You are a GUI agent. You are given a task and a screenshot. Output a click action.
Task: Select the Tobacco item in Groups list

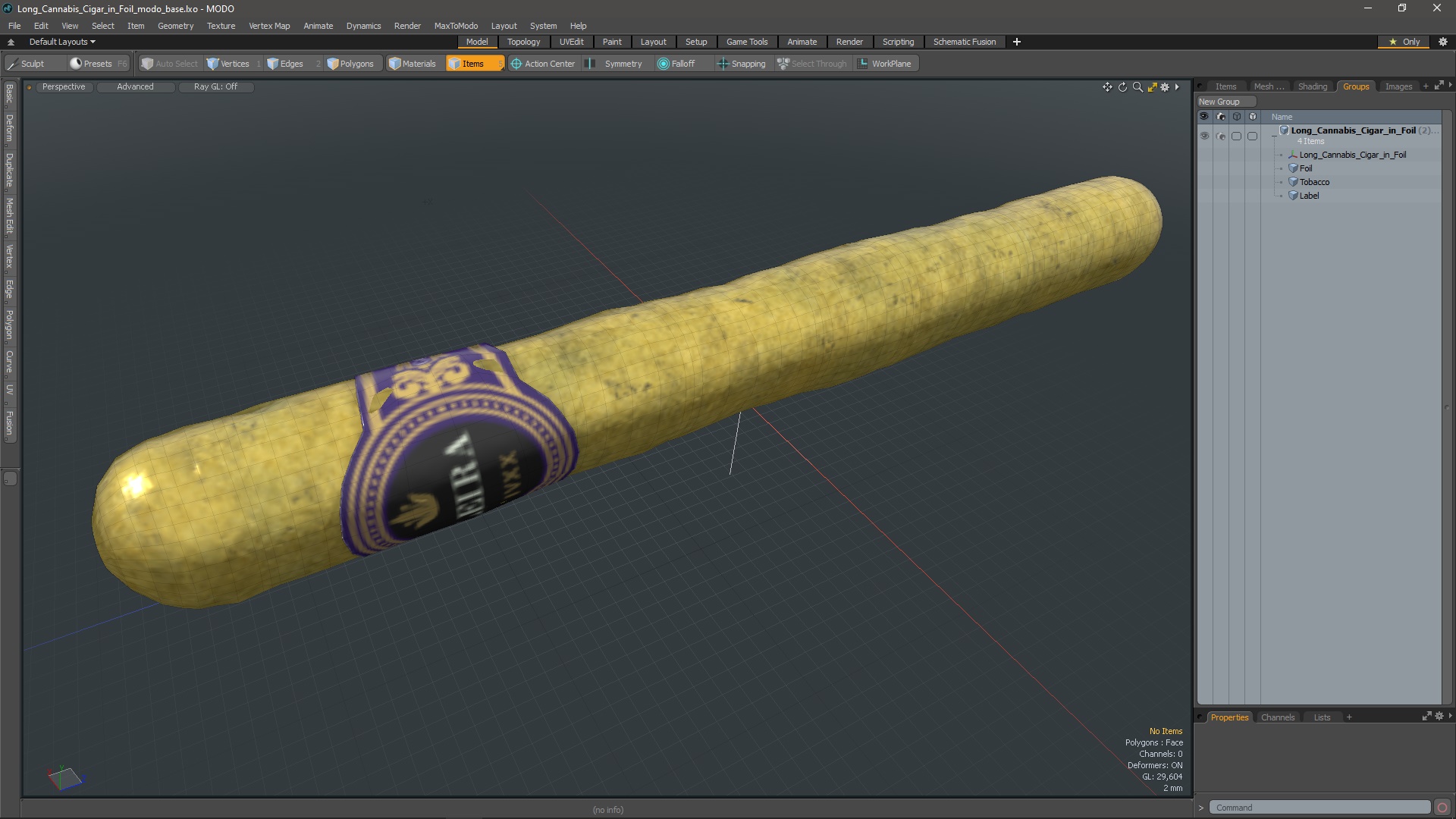[x=1314, y=182]
